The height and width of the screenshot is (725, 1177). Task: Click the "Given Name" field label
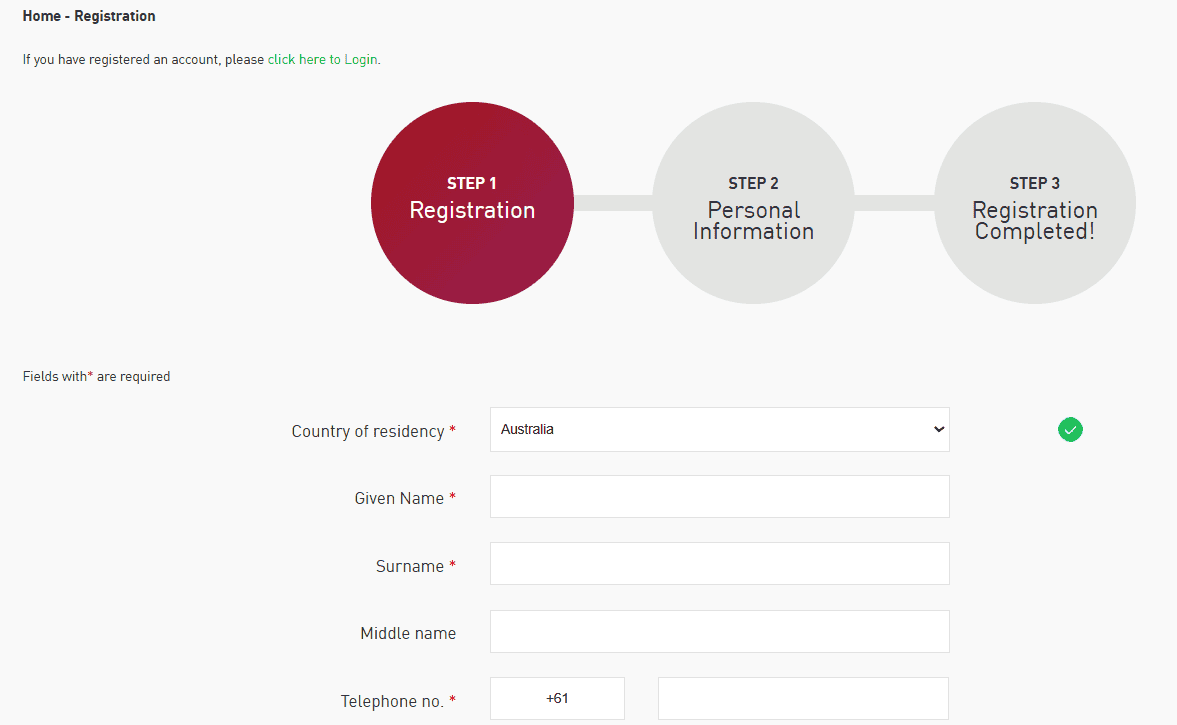(x=399, y=499)
